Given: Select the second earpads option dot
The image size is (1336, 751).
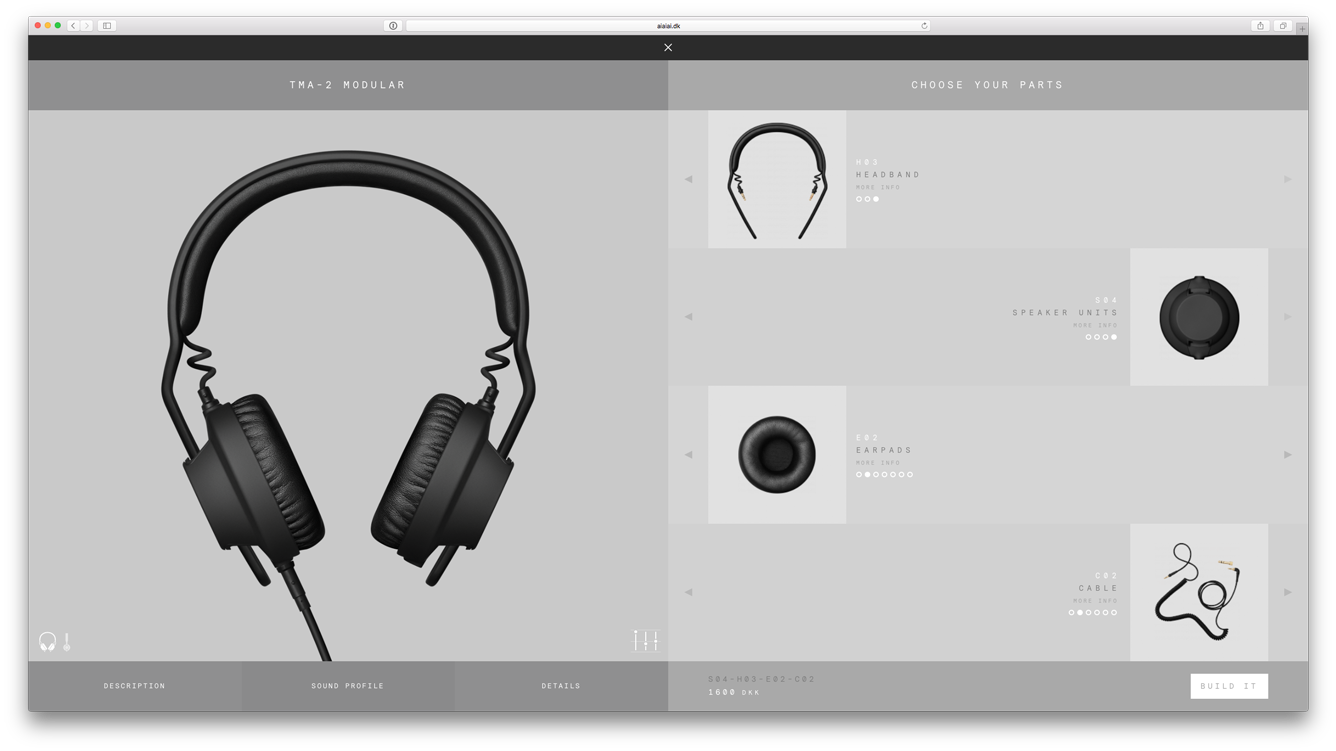Looking at the screenshot, I should click(867, 475).
